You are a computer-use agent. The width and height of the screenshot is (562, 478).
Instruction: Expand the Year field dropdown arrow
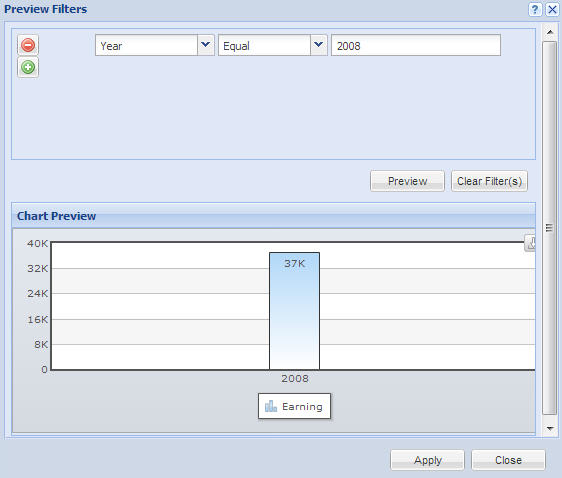point(206,45)
